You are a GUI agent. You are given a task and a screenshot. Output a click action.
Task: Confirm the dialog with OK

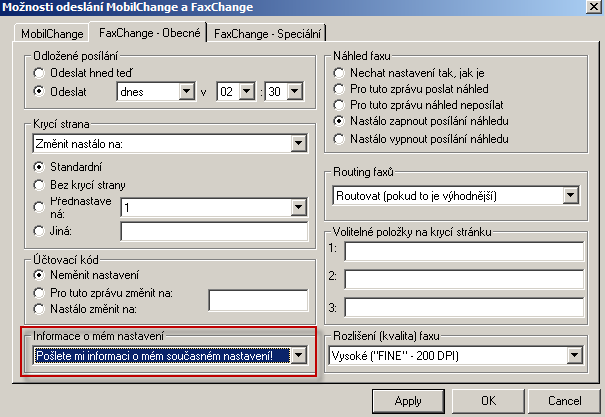(x=488, y=401)
